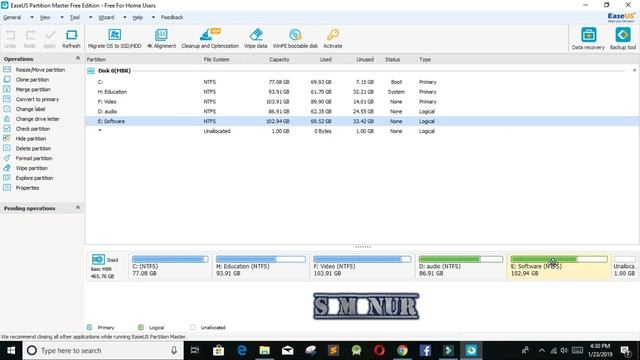
Task: Sort by the Used column header
Action: pos(325,60)
